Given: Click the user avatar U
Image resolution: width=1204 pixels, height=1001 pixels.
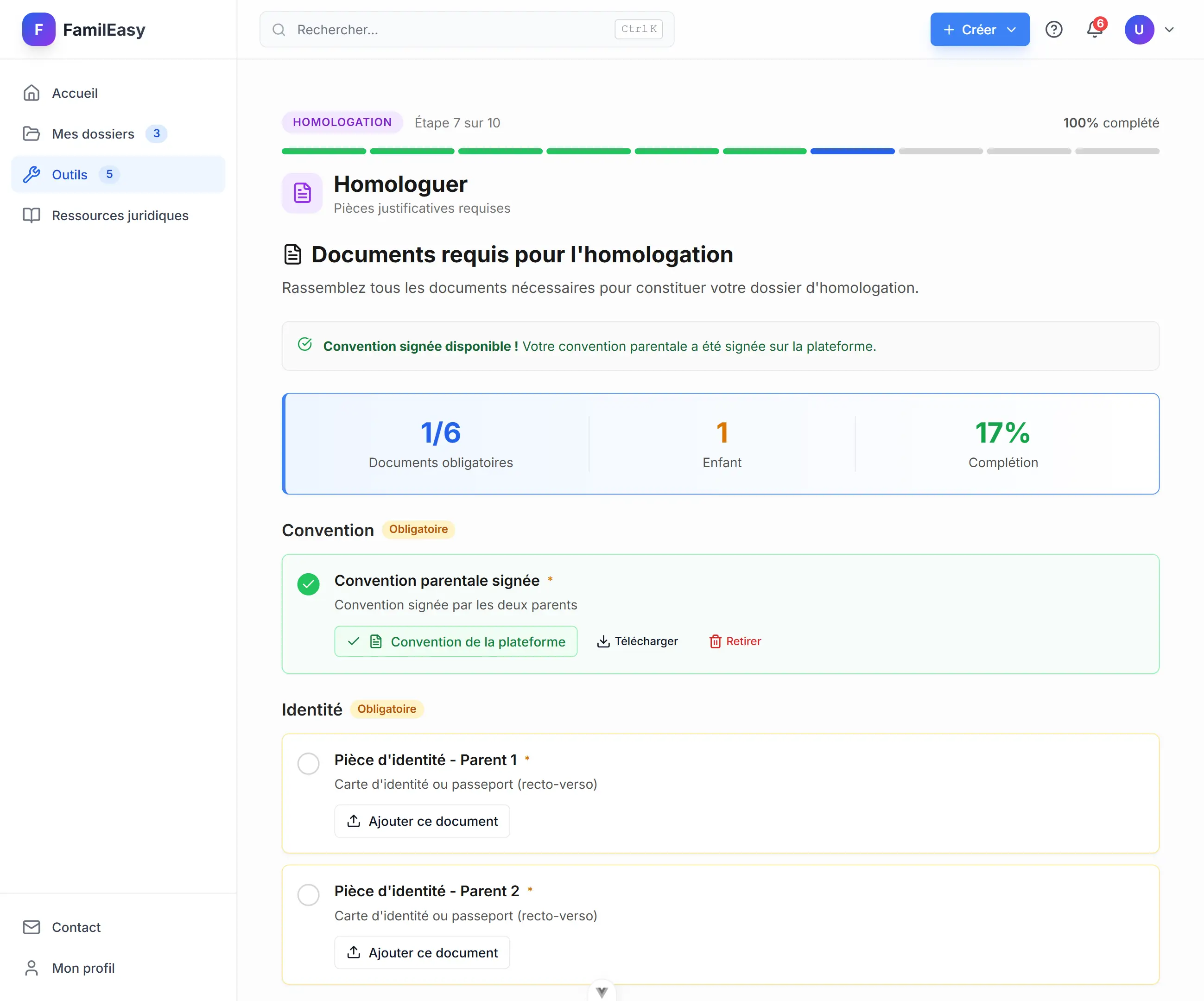Looking at the screenshot, I should coord(1139,29).
